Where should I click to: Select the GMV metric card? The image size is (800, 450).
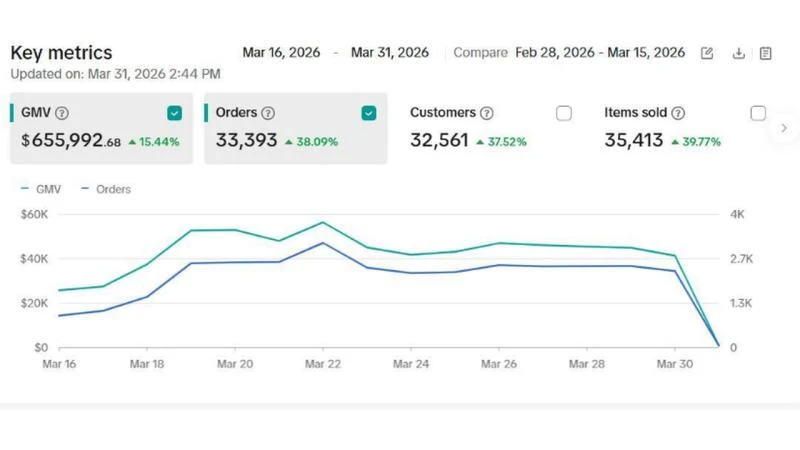(102, 128)
